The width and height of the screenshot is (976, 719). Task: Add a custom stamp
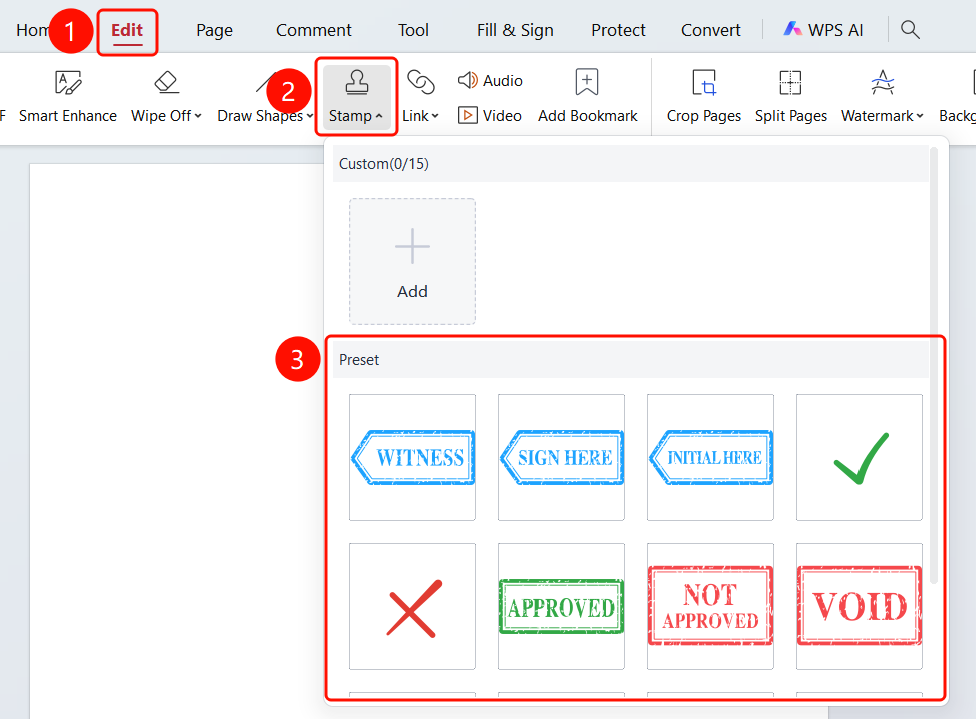[412, 261]
